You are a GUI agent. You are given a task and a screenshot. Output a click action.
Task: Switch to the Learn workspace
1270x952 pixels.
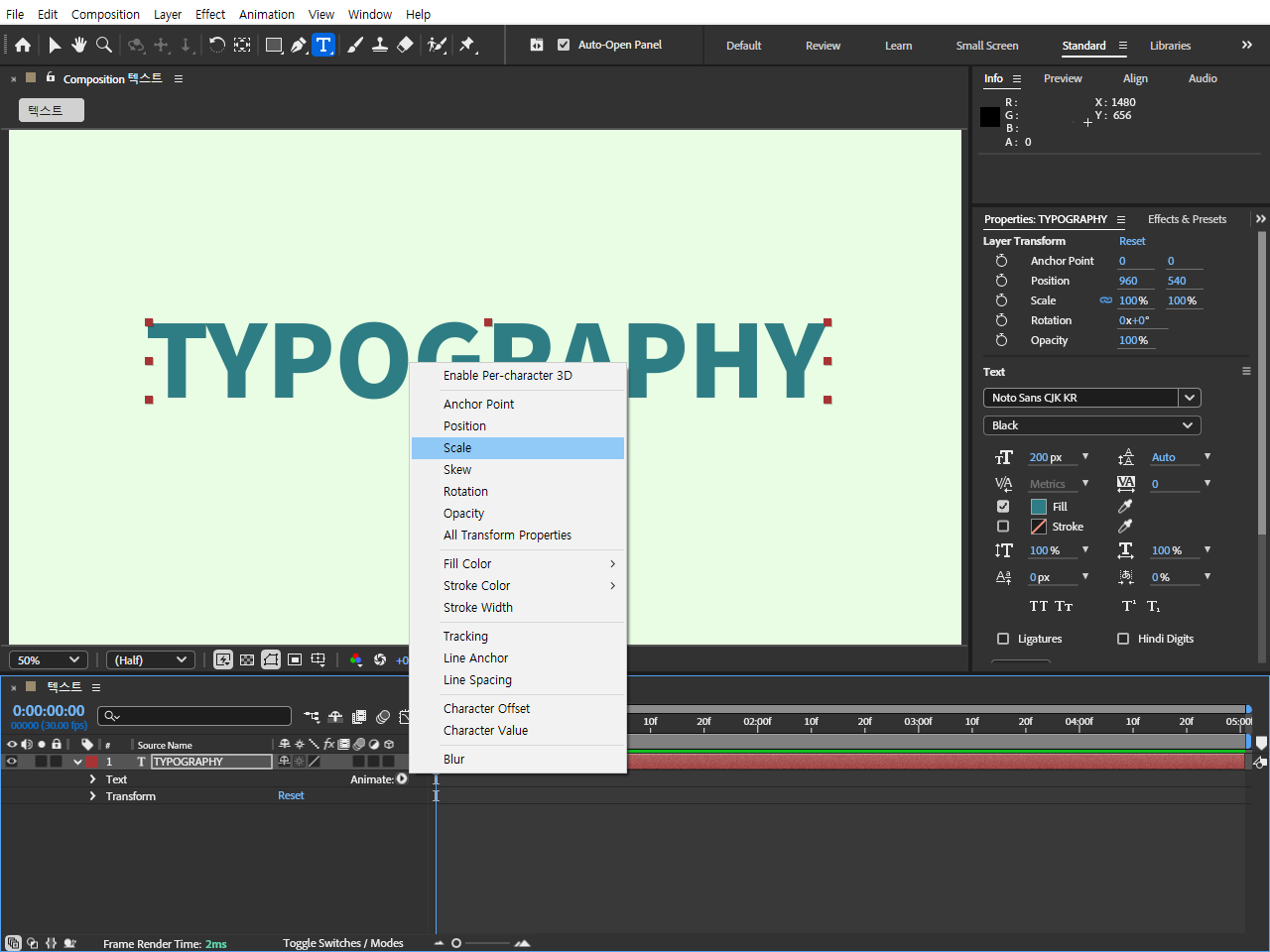(898, 46)
